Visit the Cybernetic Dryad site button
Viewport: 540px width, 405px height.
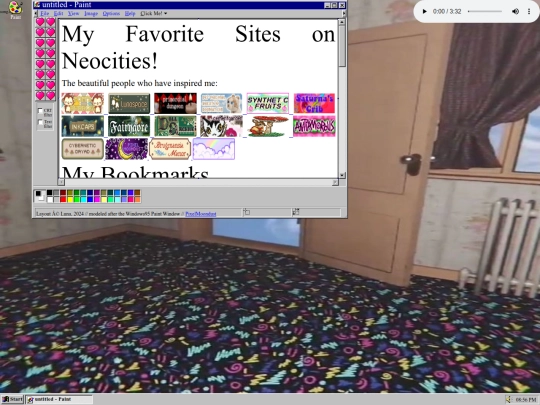(83, 149)
